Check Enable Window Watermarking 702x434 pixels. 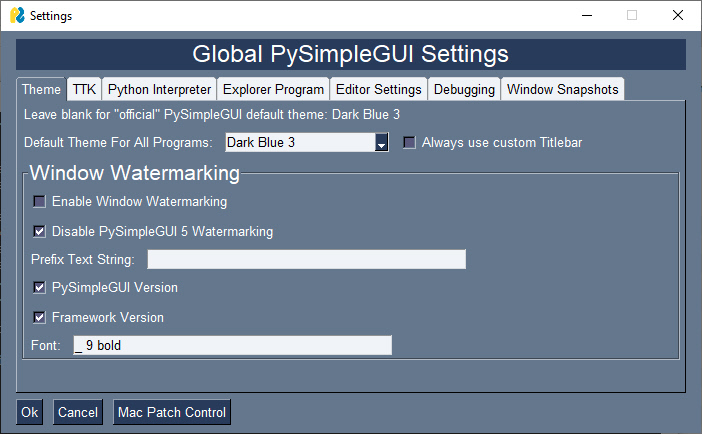pos(39,202)
